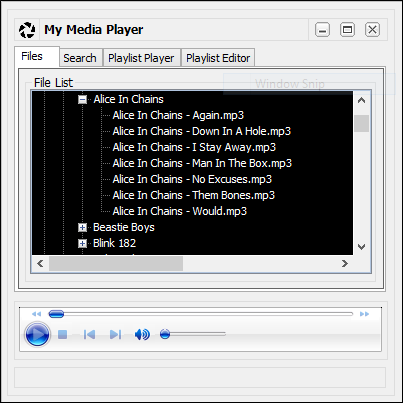403x403 pixels.
Task: Collapse the Alice In Chains folder
Action: (82, 99)
